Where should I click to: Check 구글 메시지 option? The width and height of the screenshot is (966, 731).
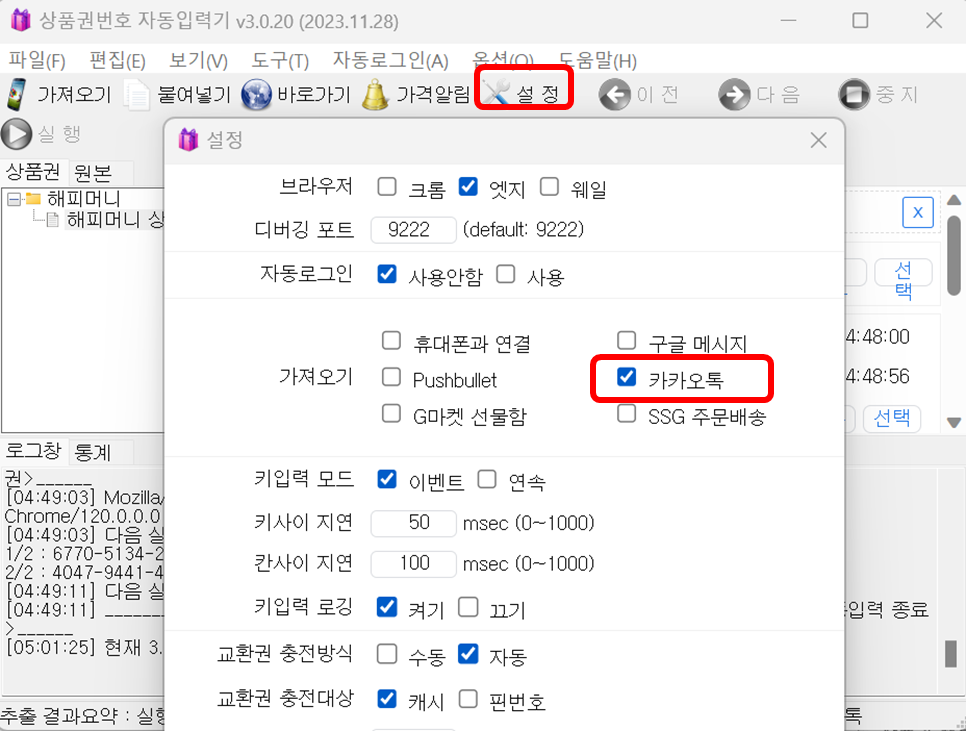(x=627, y=341)
